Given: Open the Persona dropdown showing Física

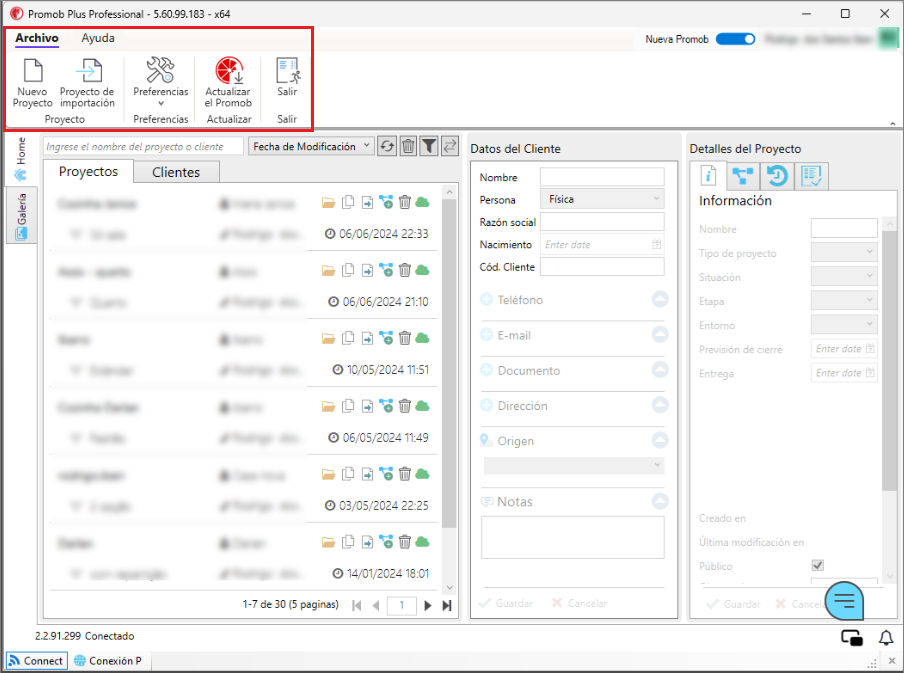Looking at the screenshot, I should [602, 199].
